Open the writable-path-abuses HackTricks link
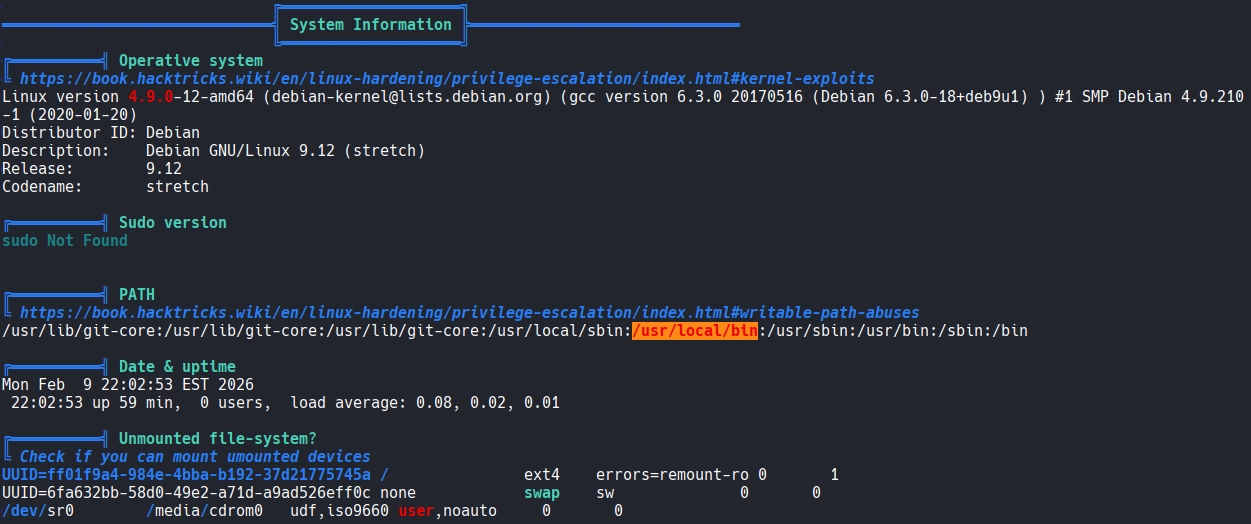1251x524 pixels. (x=468, y=312)
